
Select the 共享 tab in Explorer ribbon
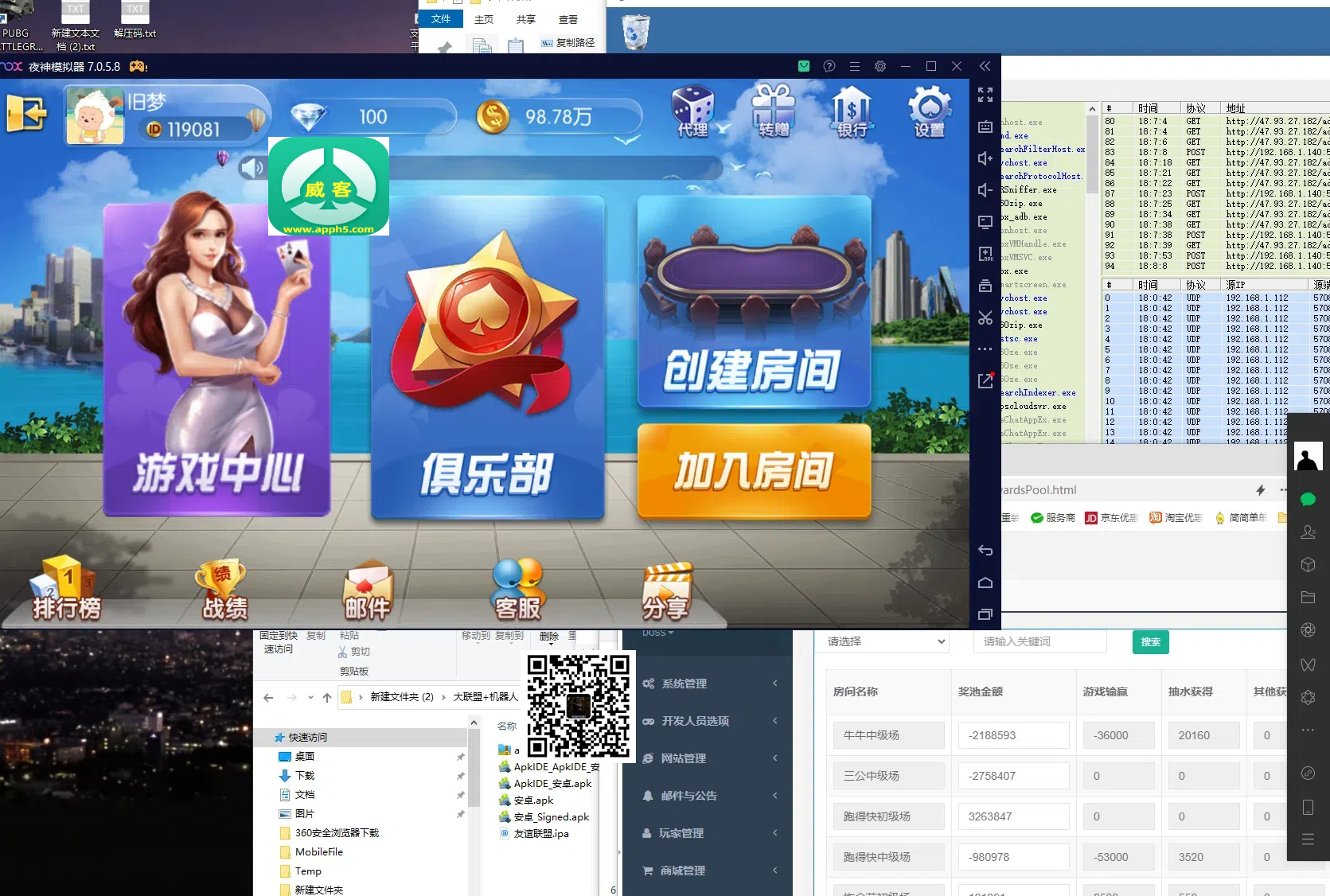pos(525,20)
